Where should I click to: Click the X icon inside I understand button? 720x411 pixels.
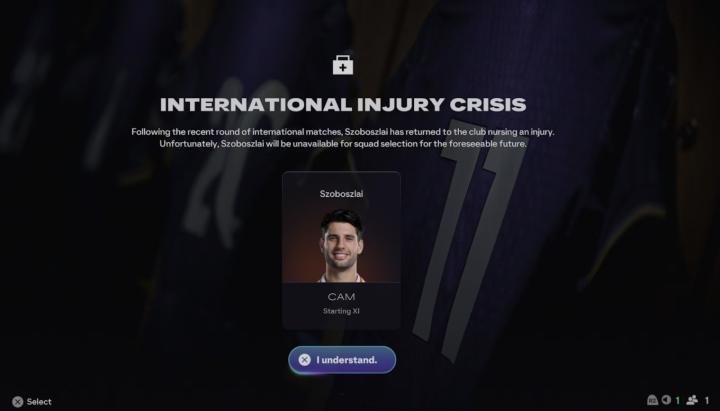point(304,360)
